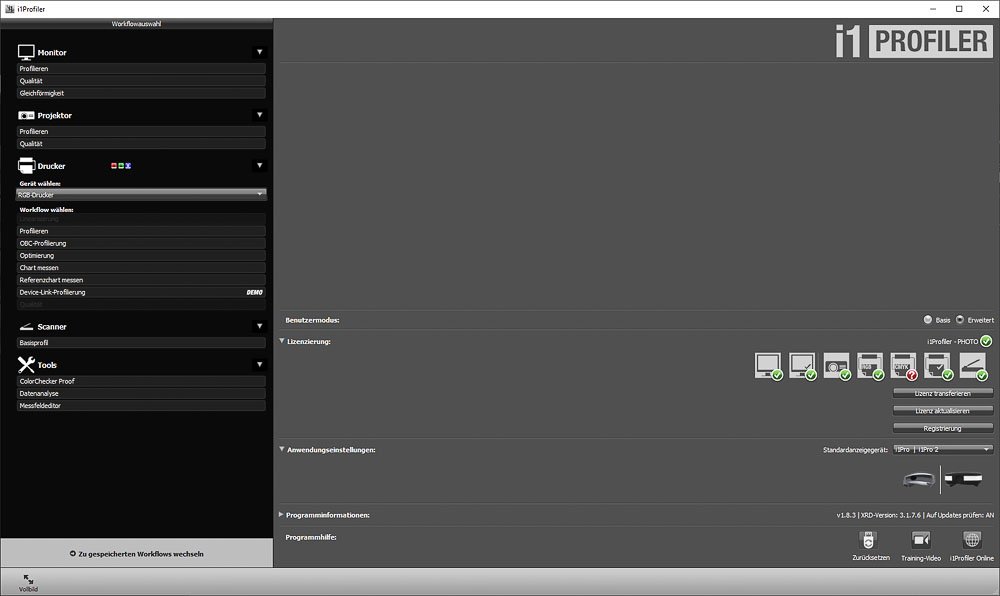Click the Drucker printer icon
This screenshot has width=1000, height=596.
[x=26, y=166]
